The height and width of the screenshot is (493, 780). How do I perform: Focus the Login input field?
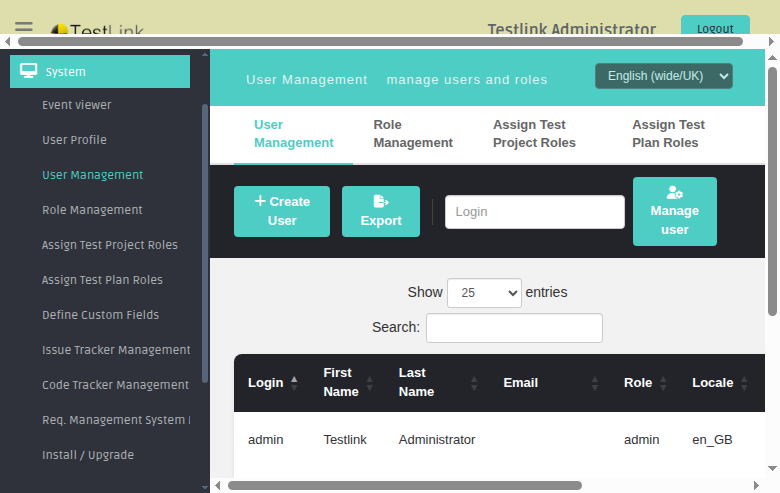coord(535,212)
